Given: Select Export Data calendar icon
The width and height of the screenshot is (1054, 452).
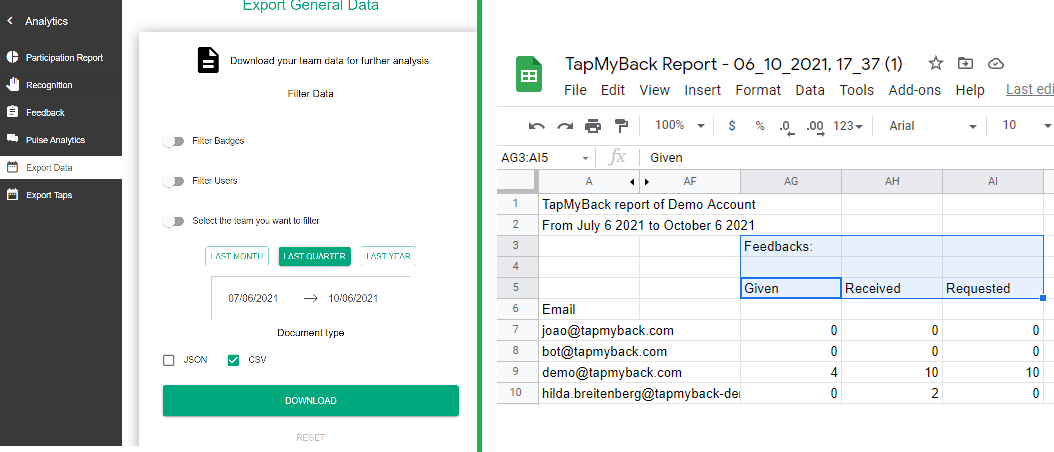Looking at the screenshot, I should coord(12,167).
